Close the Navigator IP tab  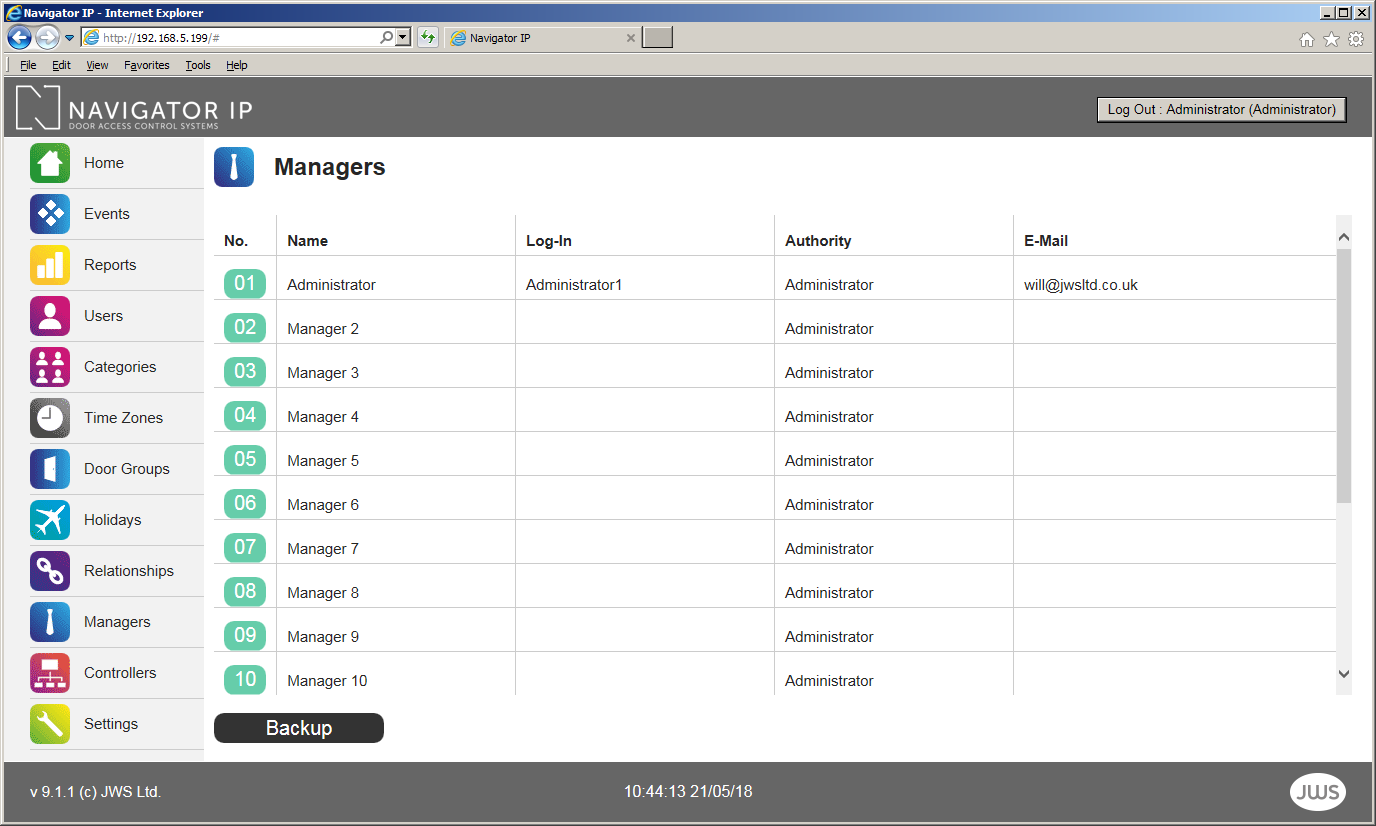631,38
